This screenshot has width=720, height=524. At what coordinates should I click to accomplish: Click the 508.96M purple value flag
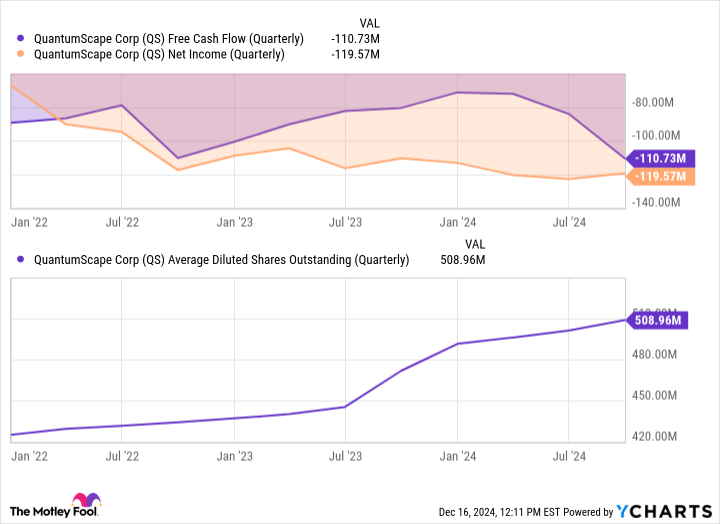658,320
